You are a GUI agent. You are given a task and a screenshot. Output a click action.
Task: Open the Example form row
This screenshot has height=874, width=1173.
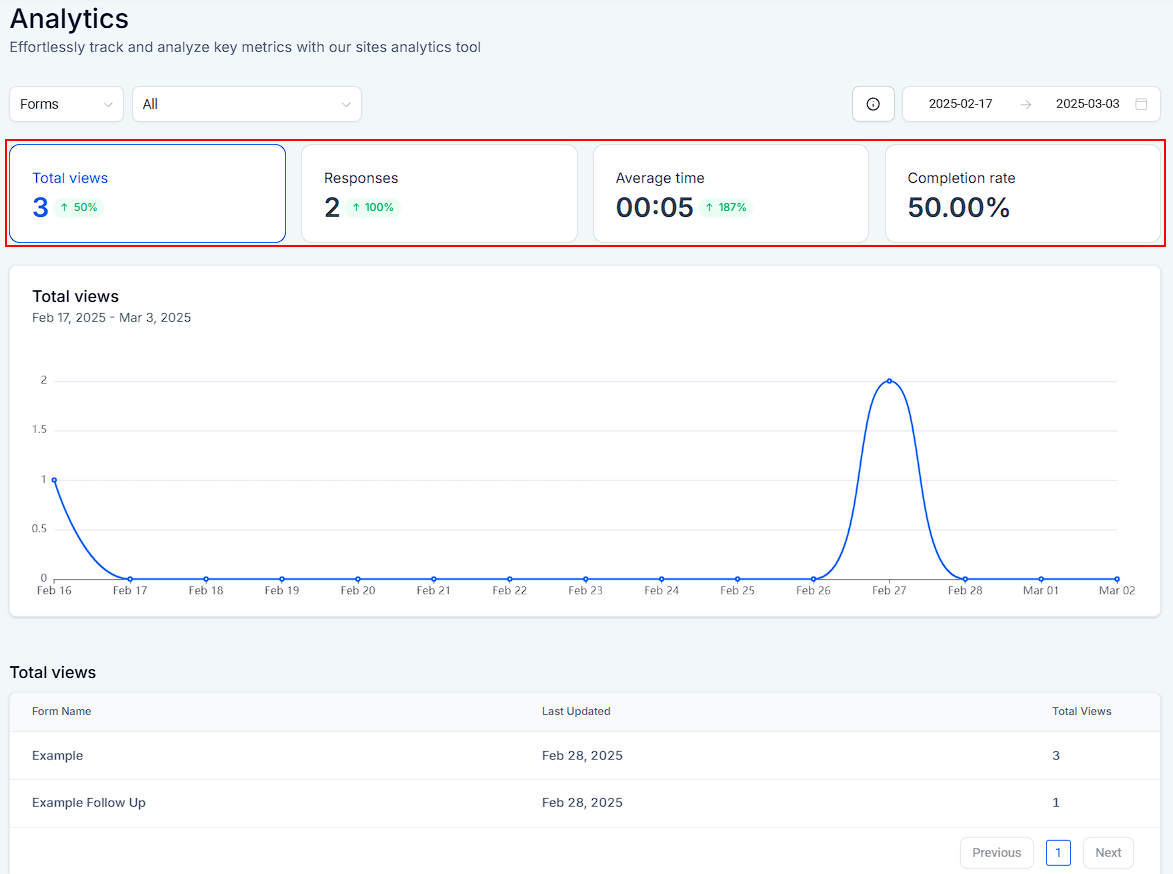[x=58, y=756]
